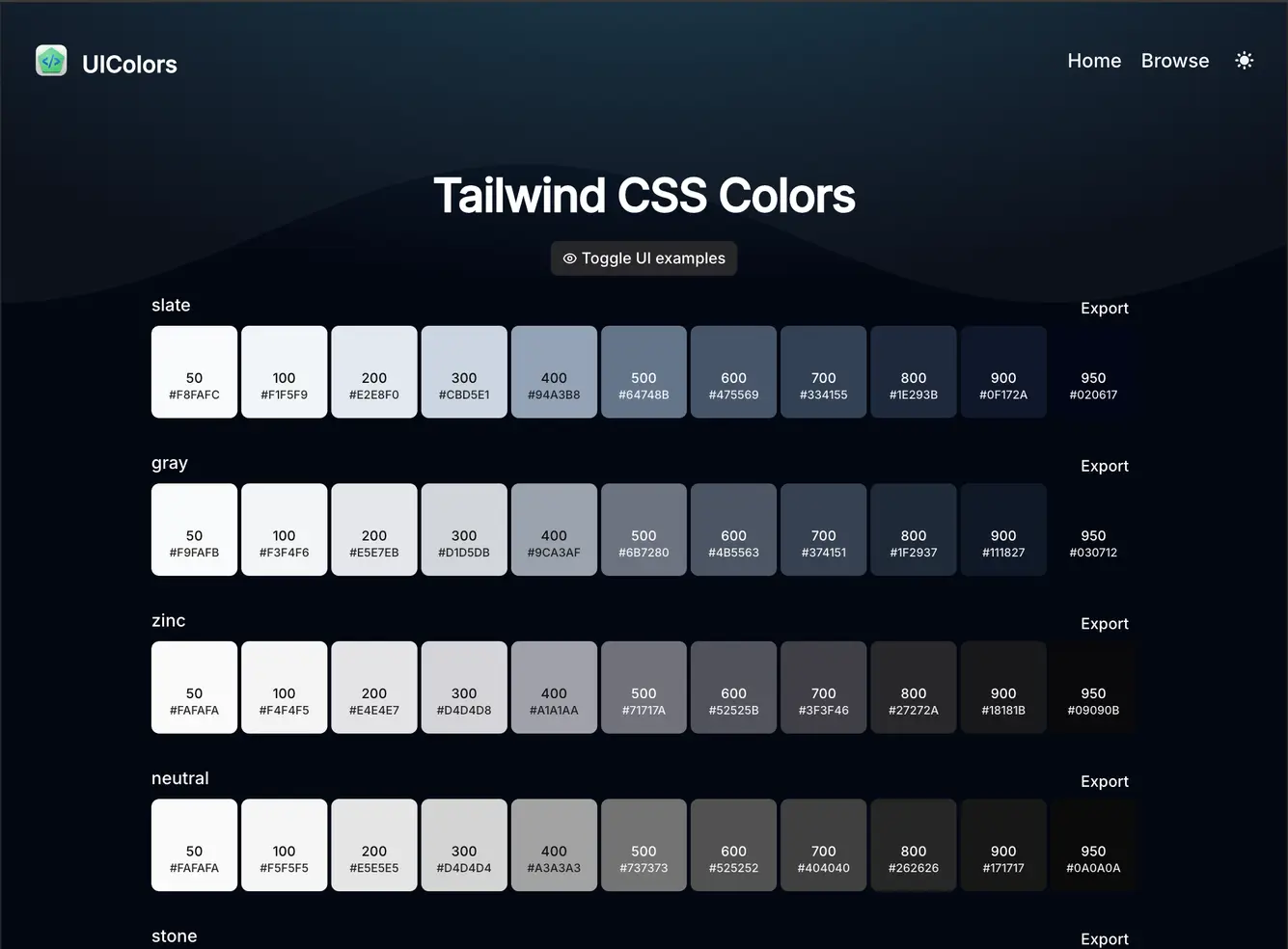Select slate 700 swatch #334155
Screen dimensions: 1288x949
coord(824,372)
